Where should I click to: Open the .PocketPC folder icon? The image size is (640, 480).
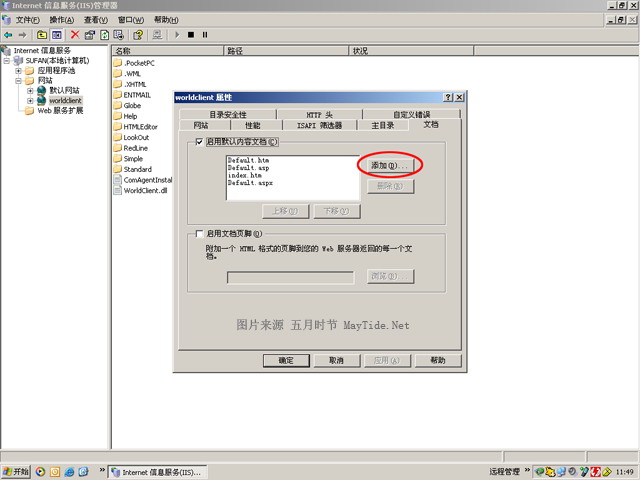pos(117,63)
